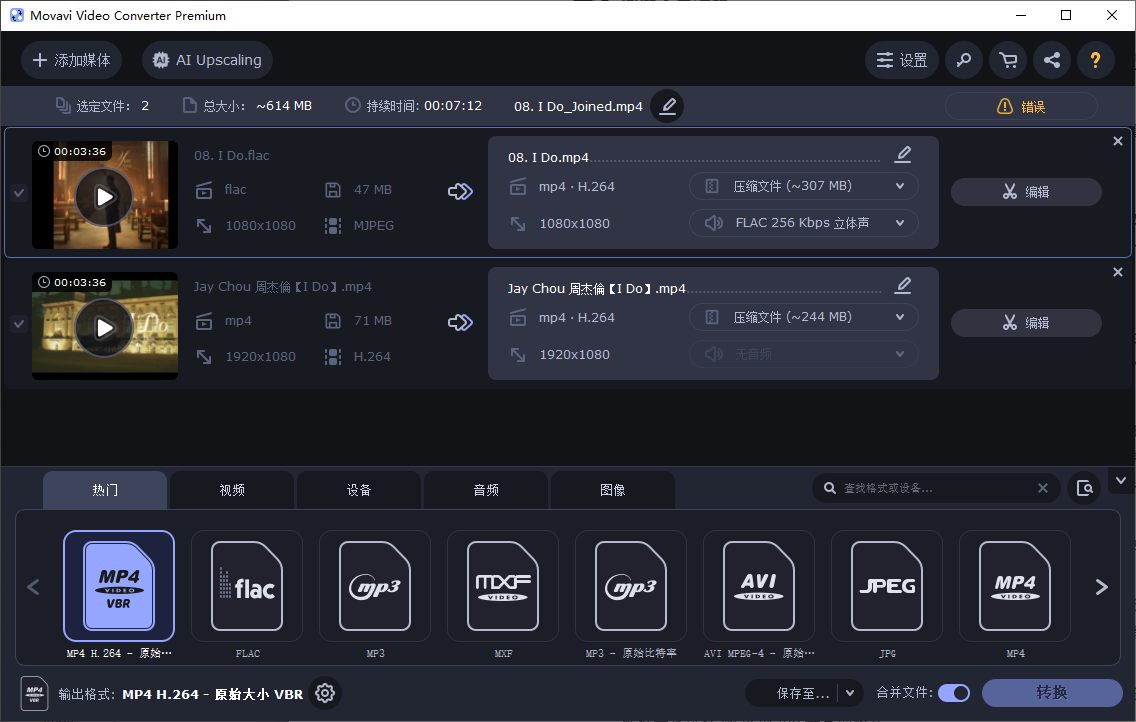Click 添加媒体 to add media
This screenshot has height=722, width=1136.
point(71,60)
